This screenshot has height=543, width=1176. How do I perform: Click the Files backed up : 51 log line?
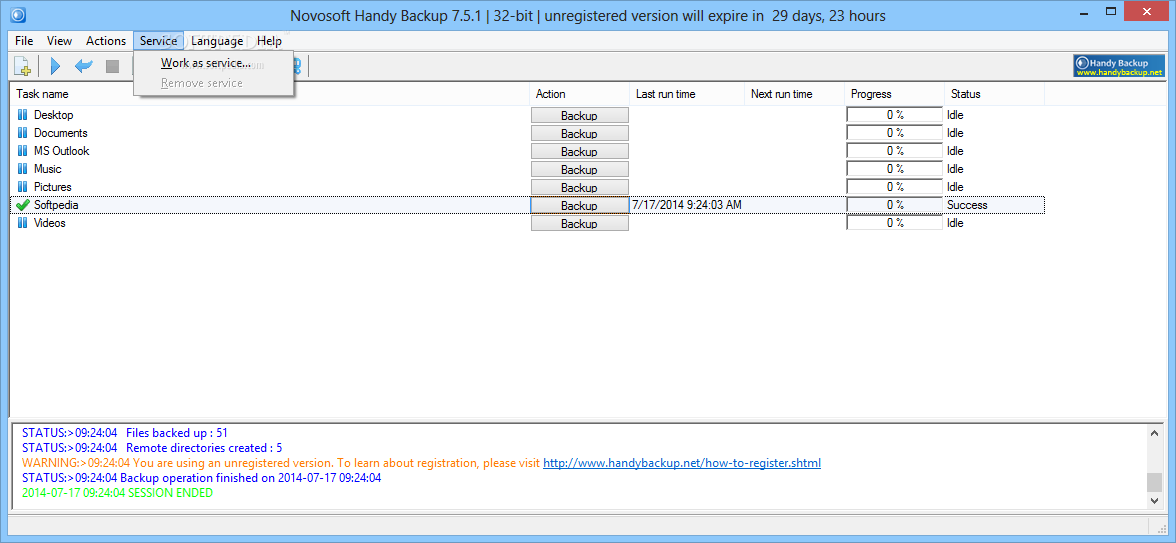pyautogui.click(x=125, y=433)
